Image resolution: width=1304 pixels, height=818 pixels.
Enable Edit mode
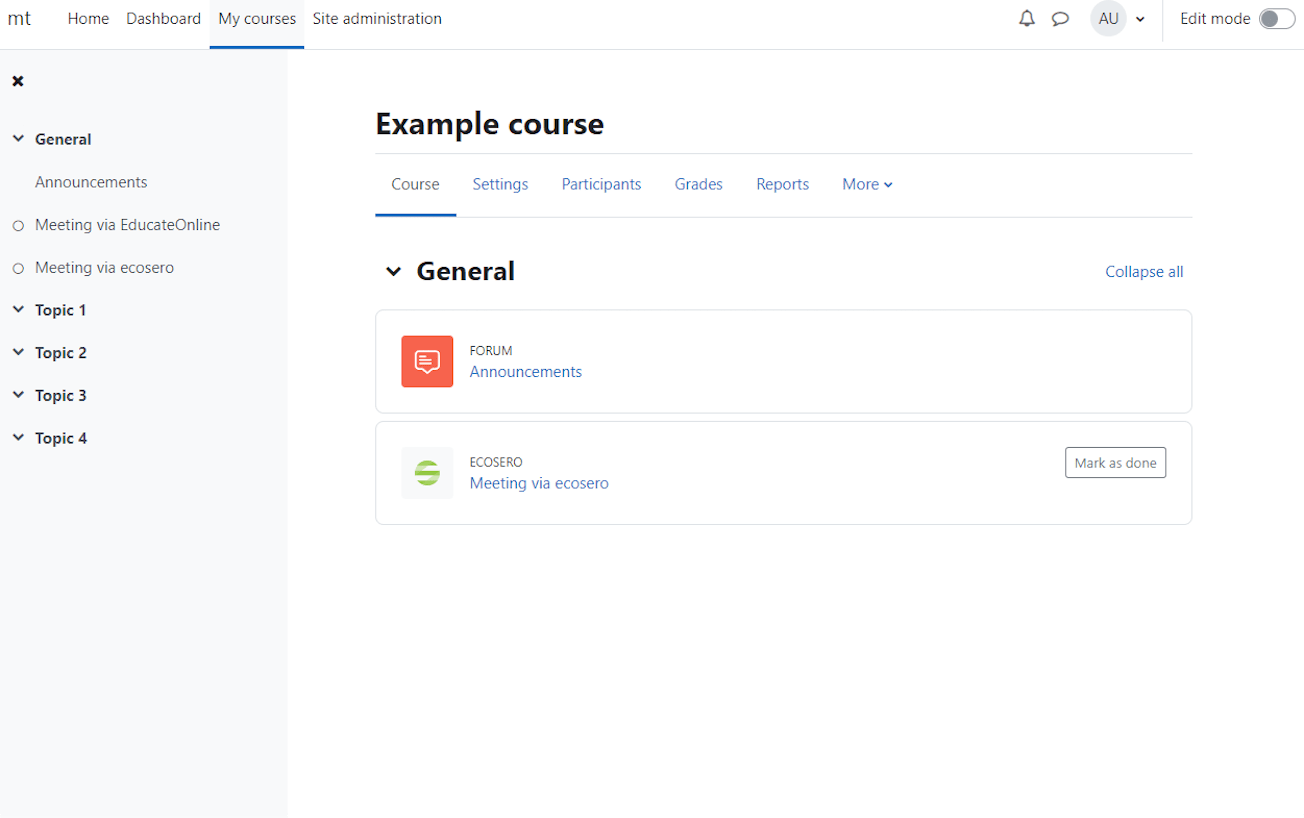point(1276,18)
